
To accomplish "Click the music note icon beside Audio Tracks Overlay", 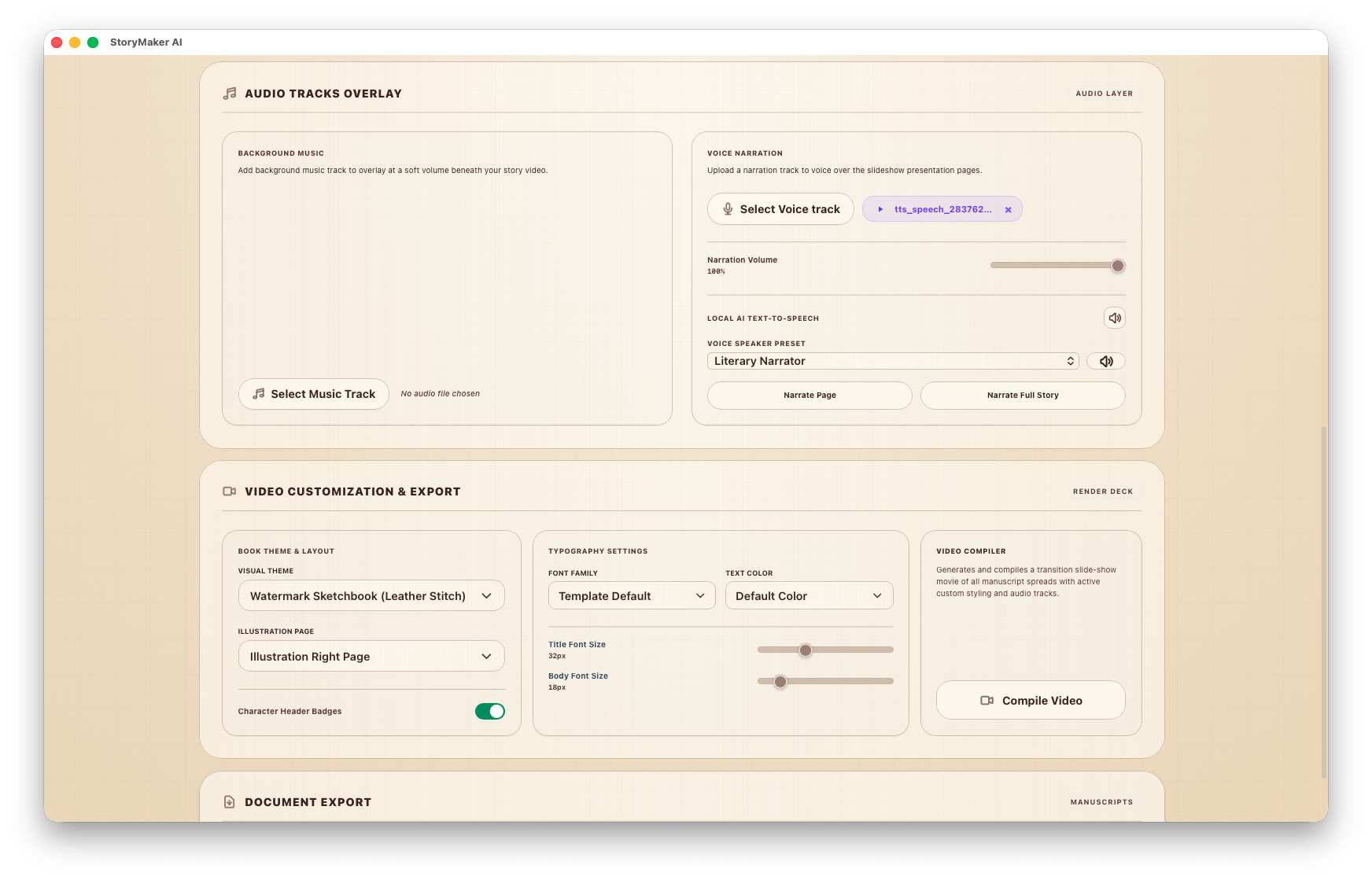I will tap(230, 94).
